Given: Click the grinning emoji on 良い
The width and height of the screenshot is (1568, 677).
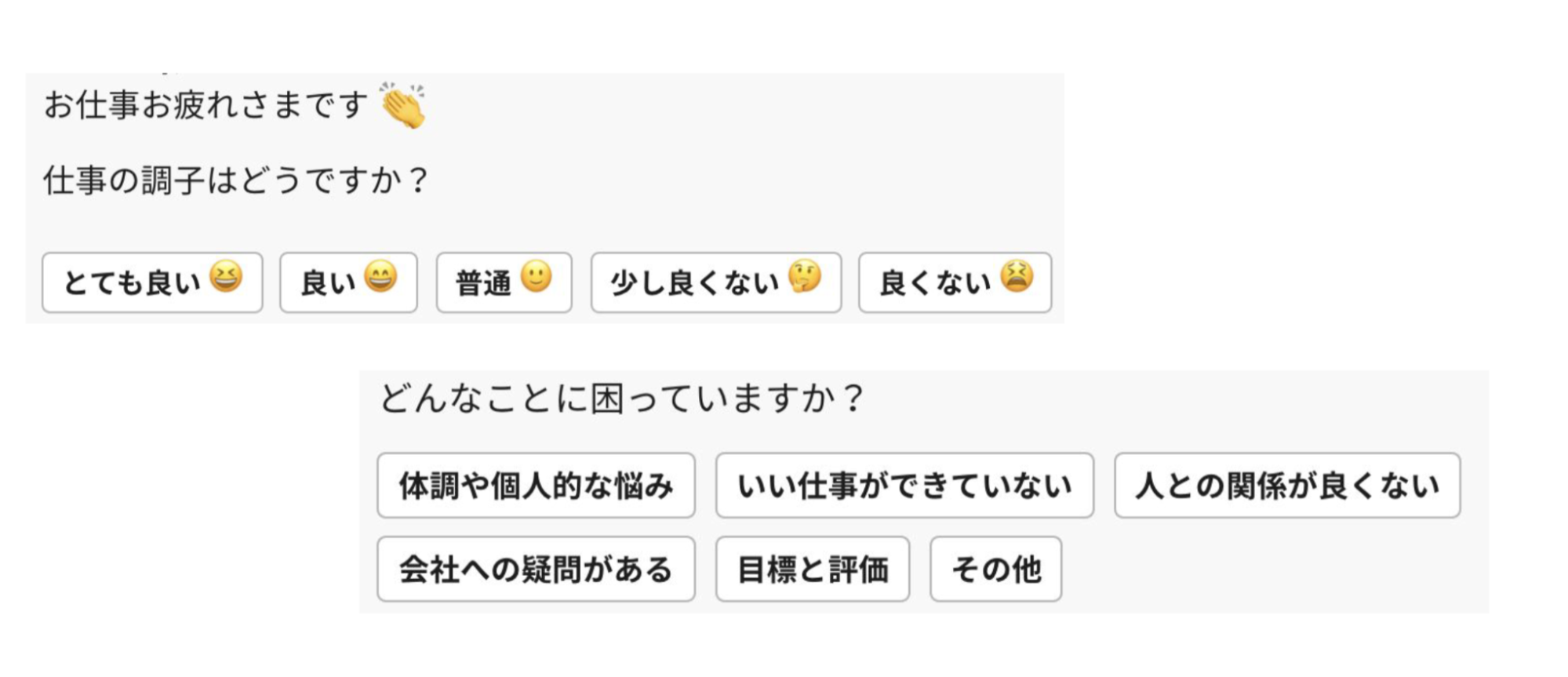Looking at the screenshot, I should pyautogui.click(x=381, y=277).
